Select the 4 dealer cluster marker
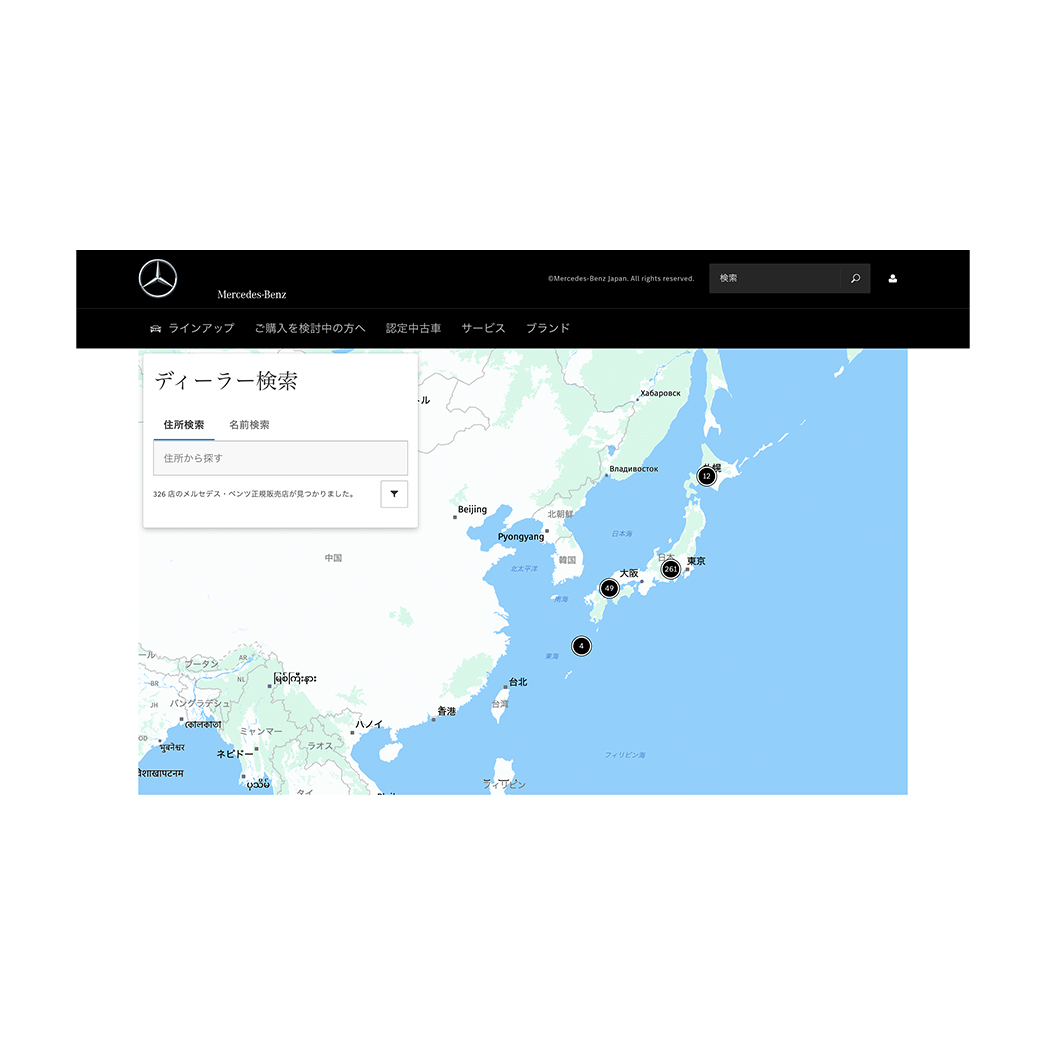Viewport: 1046px width, 1046px height. tap(581, 646)
